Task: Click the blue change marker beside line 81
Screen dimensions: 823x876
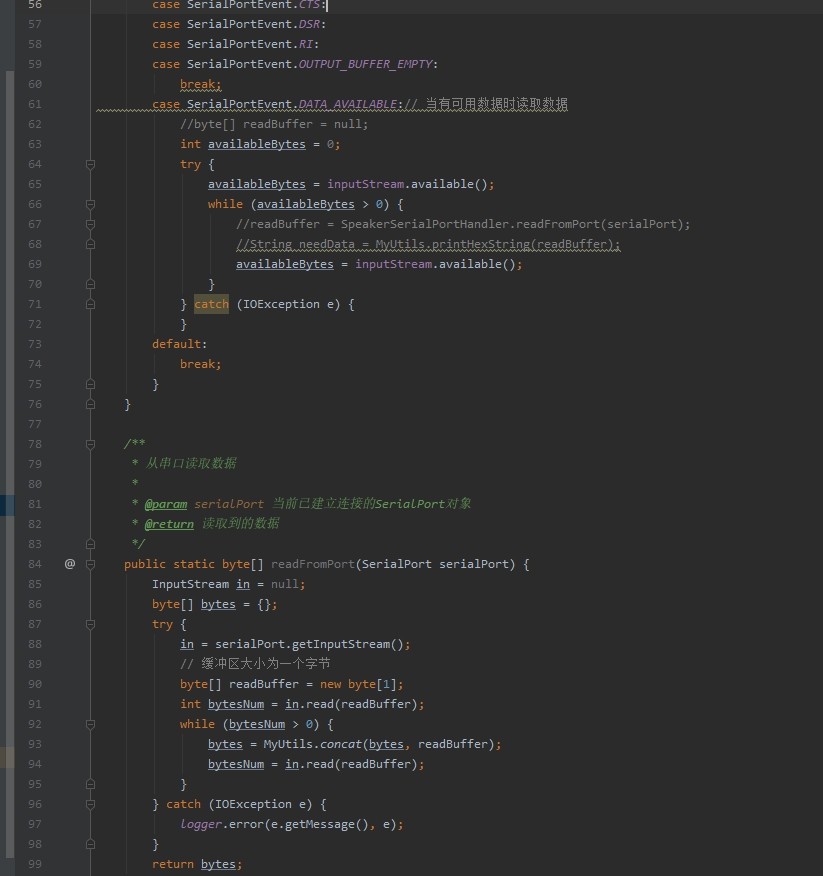Action: 7,504
